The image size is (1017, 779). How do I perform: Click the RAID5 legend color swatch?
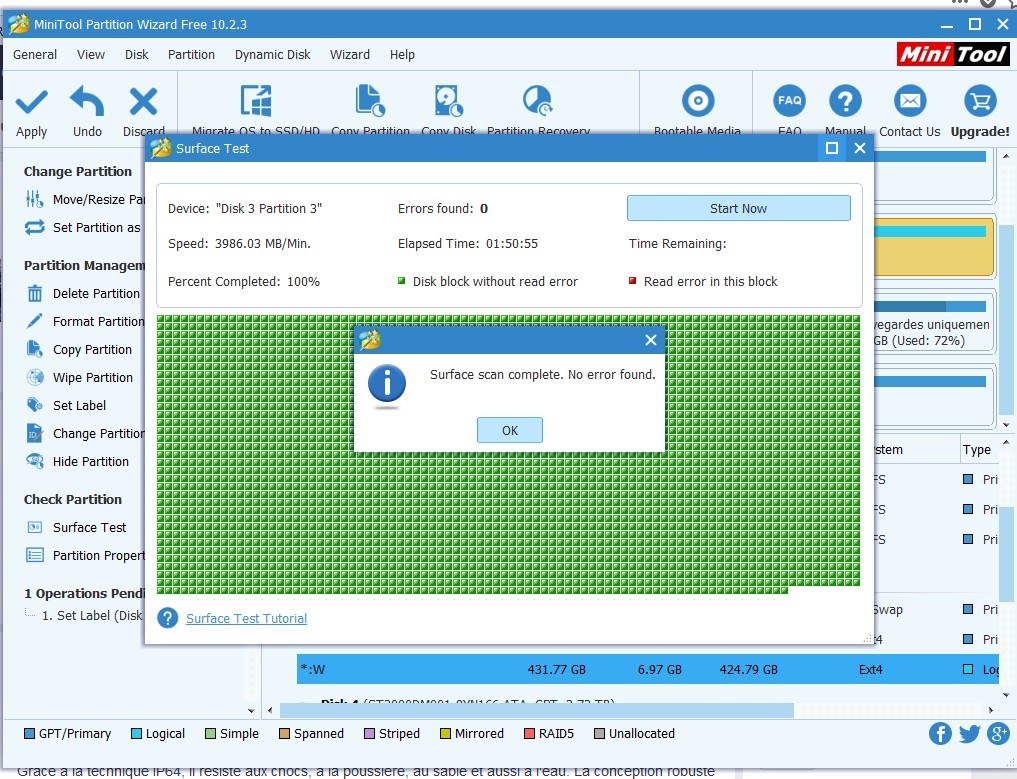529,734
